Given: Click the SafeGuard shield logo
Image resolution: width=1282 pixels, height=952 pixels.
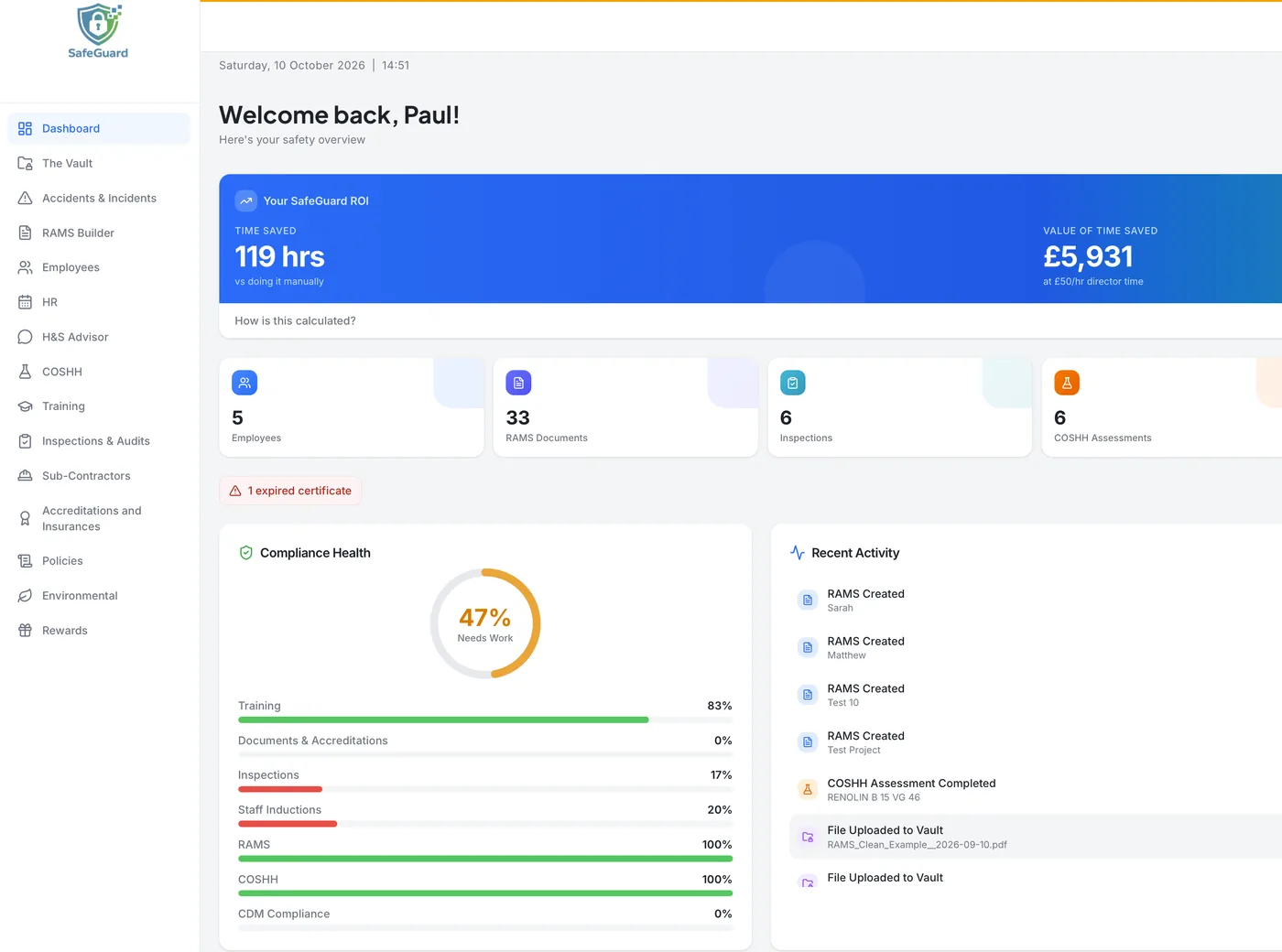Looking at the screenshot, I should coord(99,25).
